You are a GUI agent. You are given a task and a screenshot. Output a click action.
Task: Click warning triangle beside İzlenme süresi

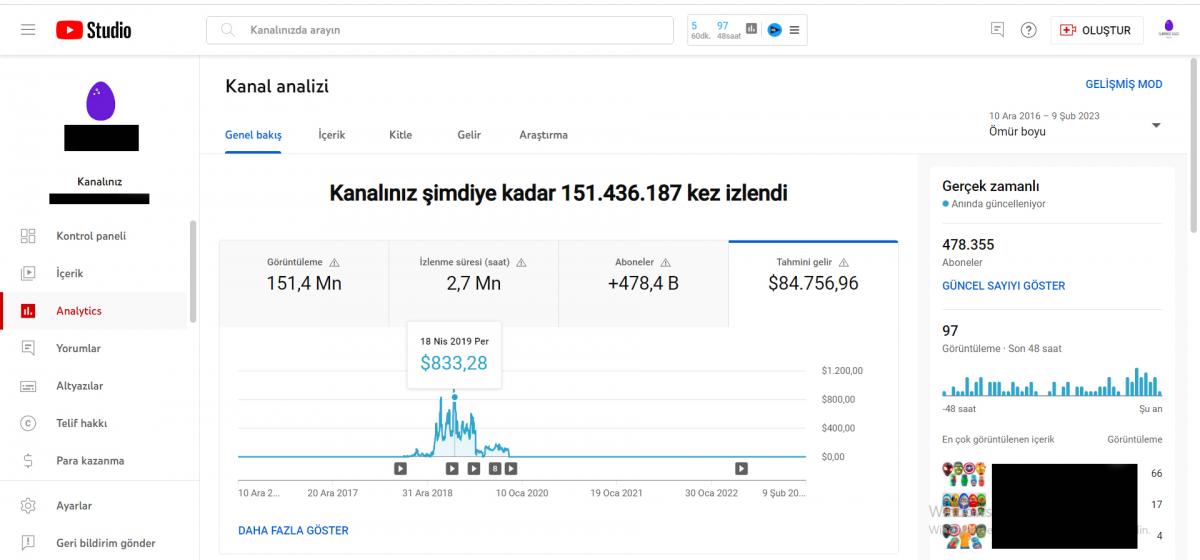click(x=521, y=262)
